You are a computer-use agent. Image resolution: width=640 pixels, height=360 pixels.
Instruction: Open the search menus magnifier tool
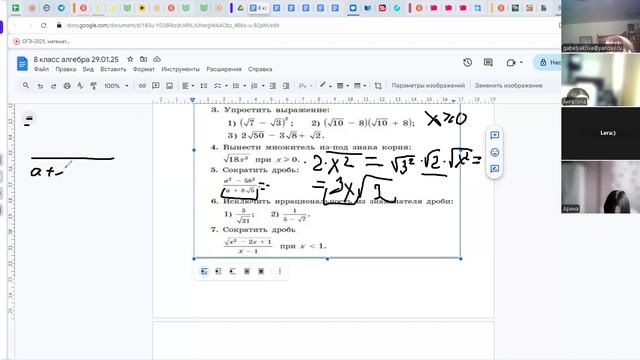pos(26,85)
